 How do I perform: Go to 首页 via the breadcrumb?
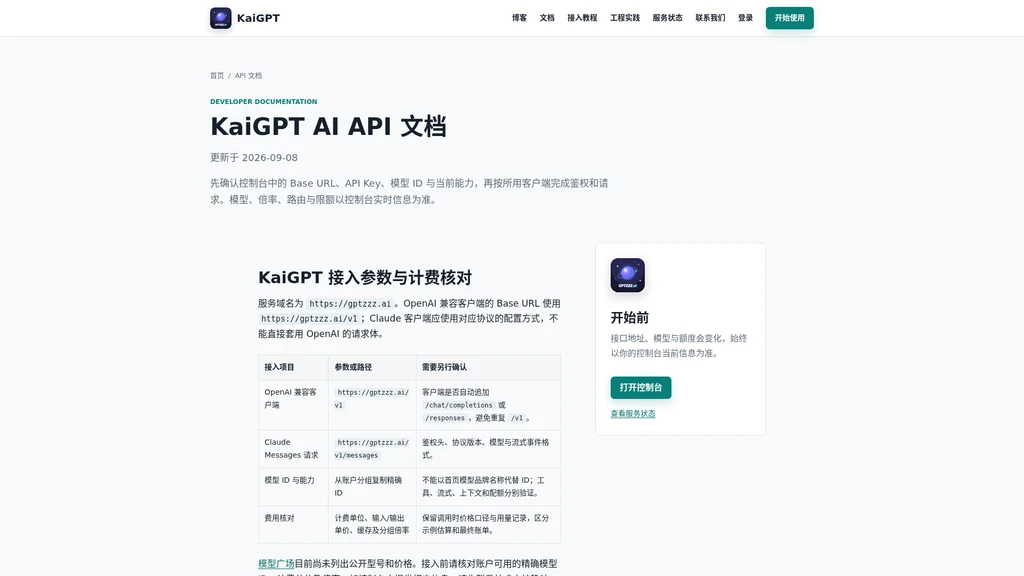click(217, 76)
